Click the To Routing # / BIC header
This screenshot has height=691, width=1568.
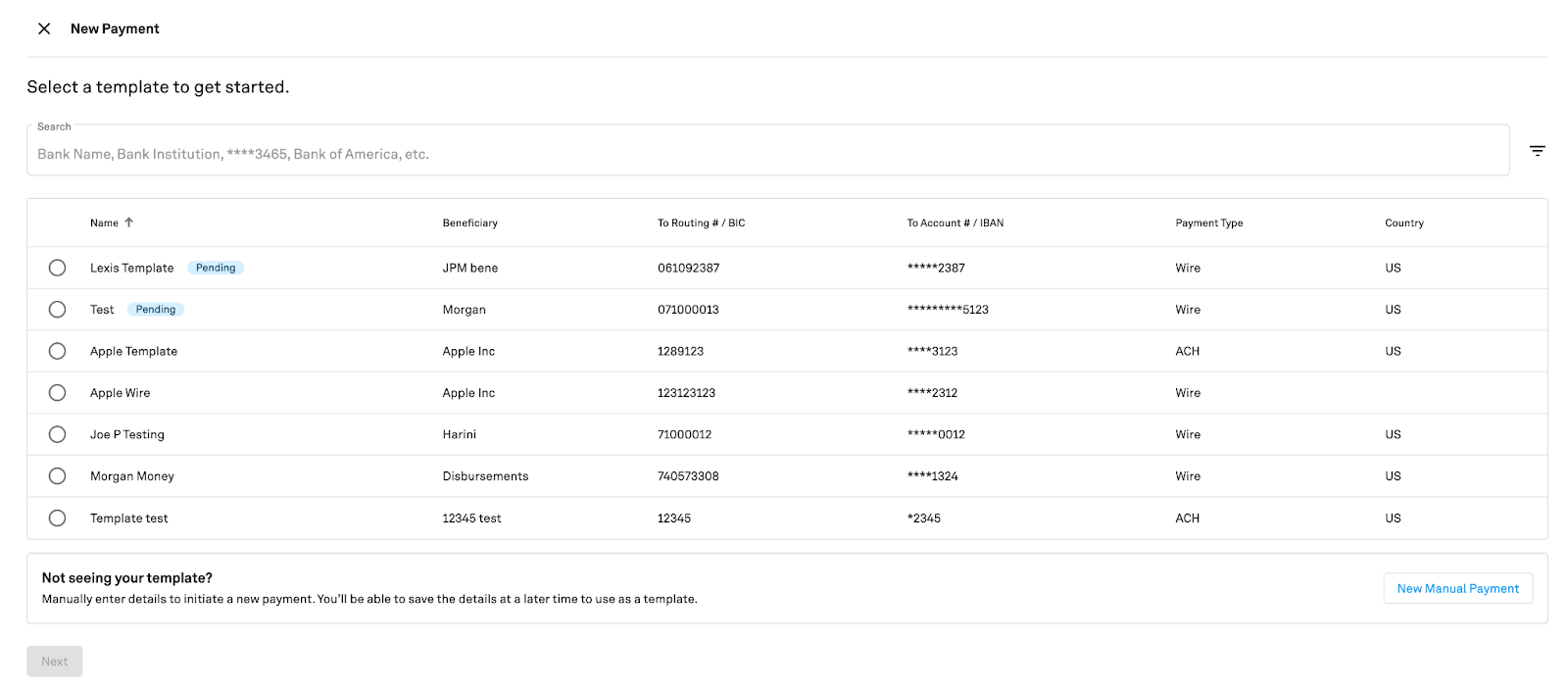point(701,223)
